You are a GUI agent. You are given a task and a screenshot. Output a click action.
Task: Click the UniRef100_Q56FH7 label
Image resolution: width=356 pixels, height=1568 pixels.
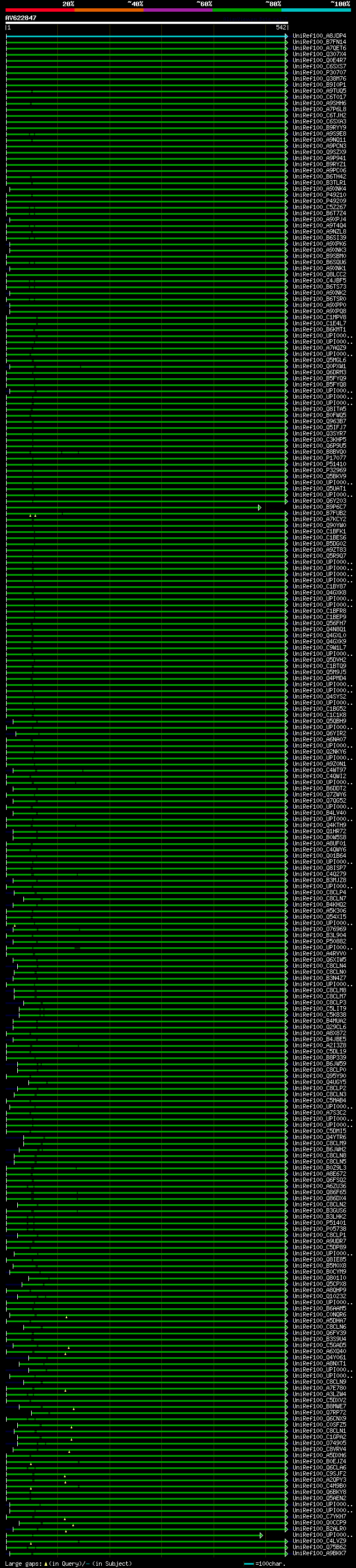[x=319, y=624]
